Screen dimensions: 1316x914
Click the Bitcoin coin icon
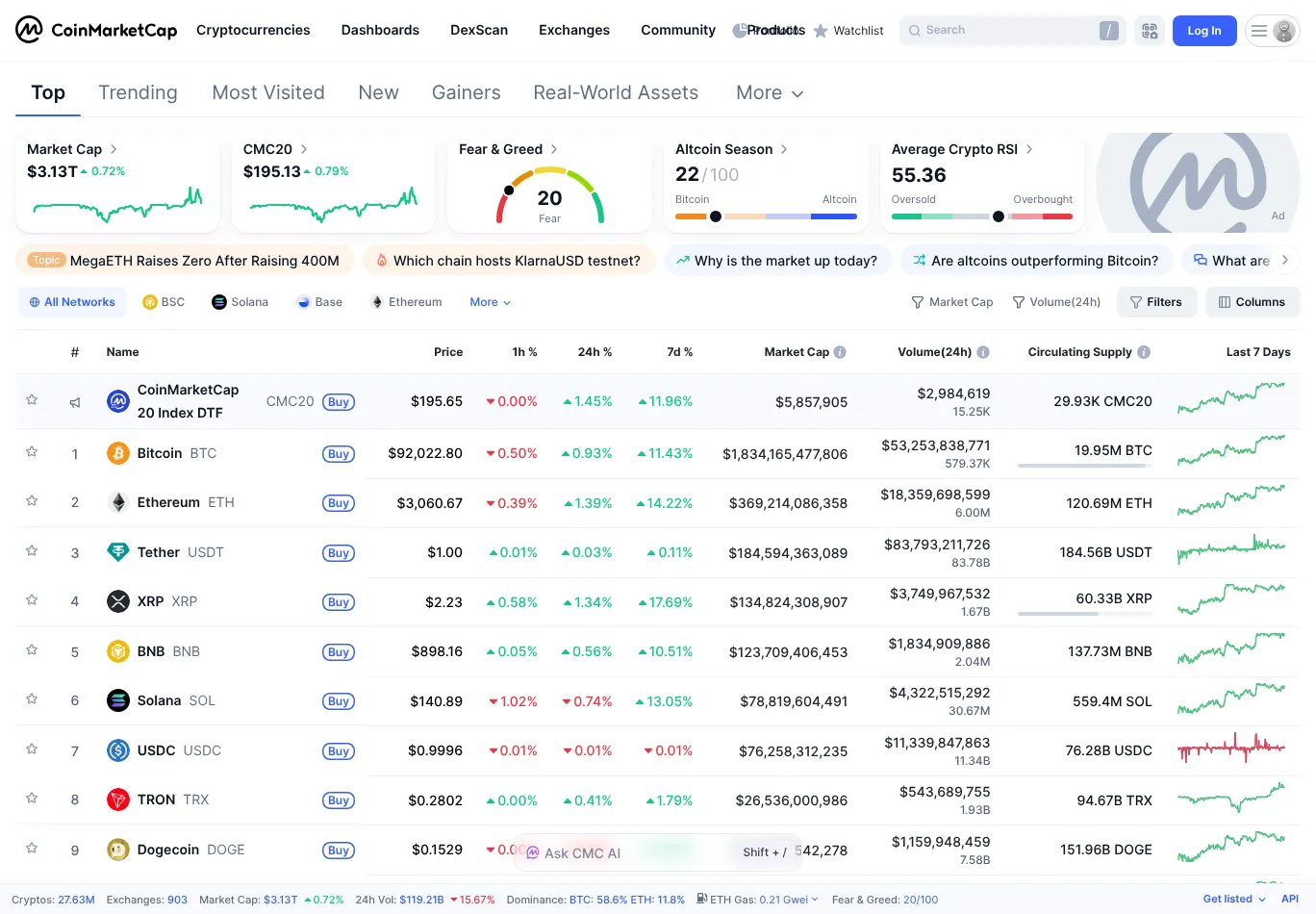point(118,453)
